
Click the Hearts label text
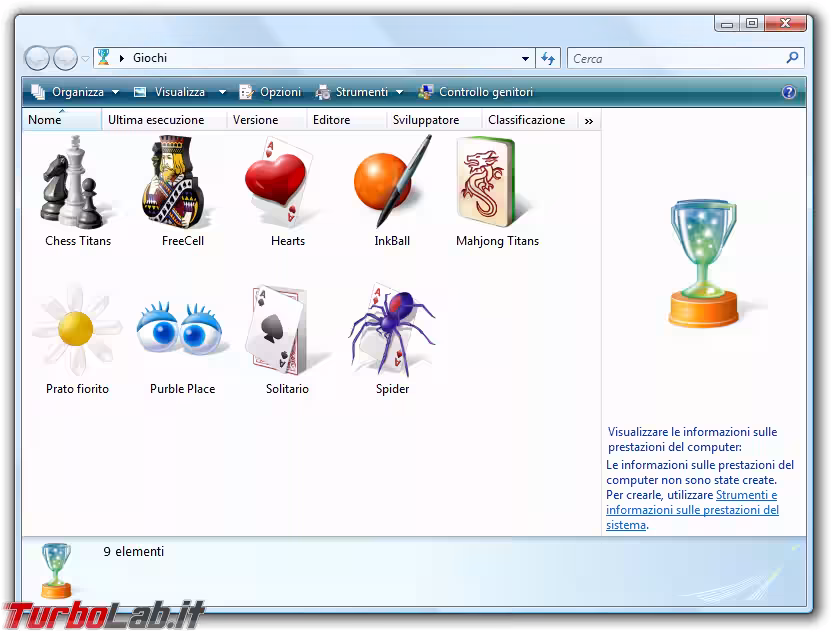288,241
